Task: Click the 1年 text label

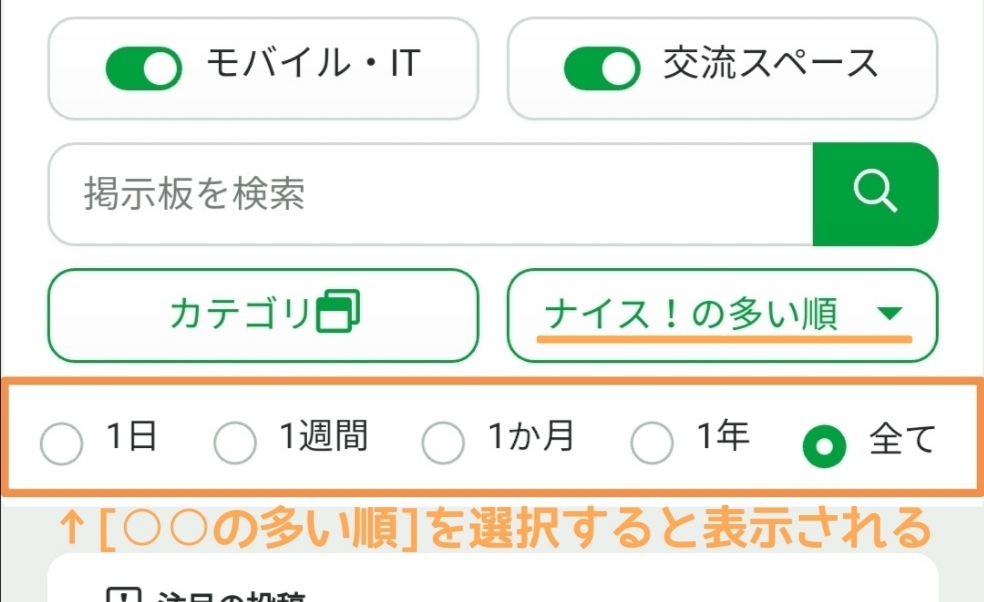Action: tap(723, 437)
